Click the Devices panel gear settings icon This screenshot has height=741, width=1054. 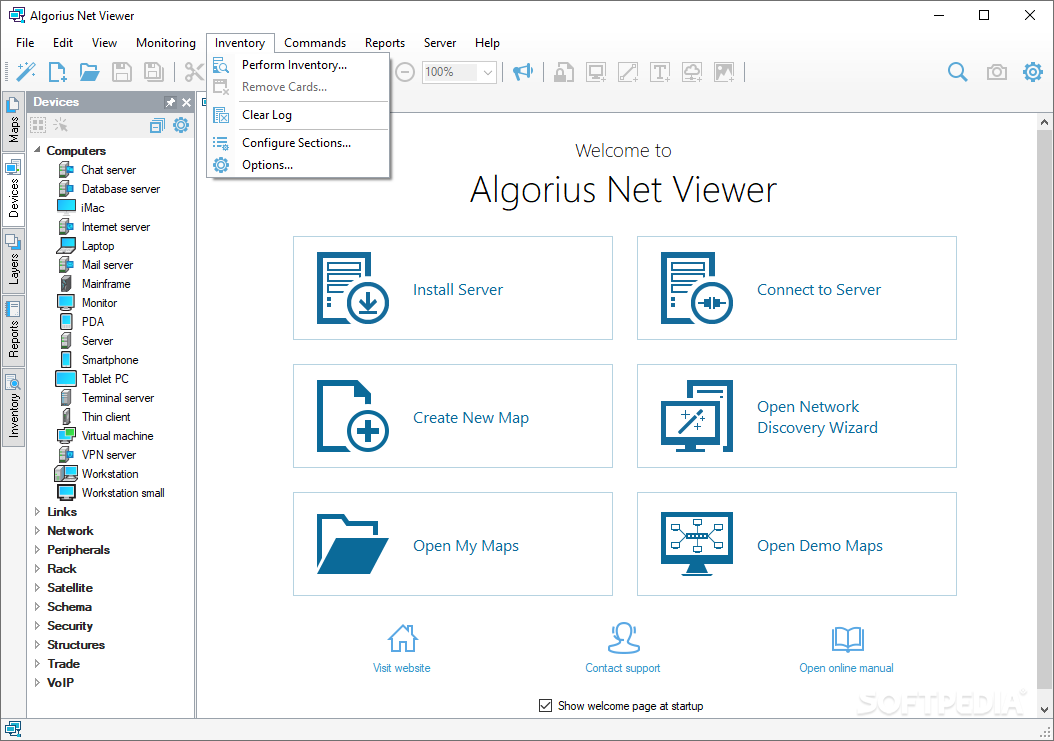coord(181,125)
